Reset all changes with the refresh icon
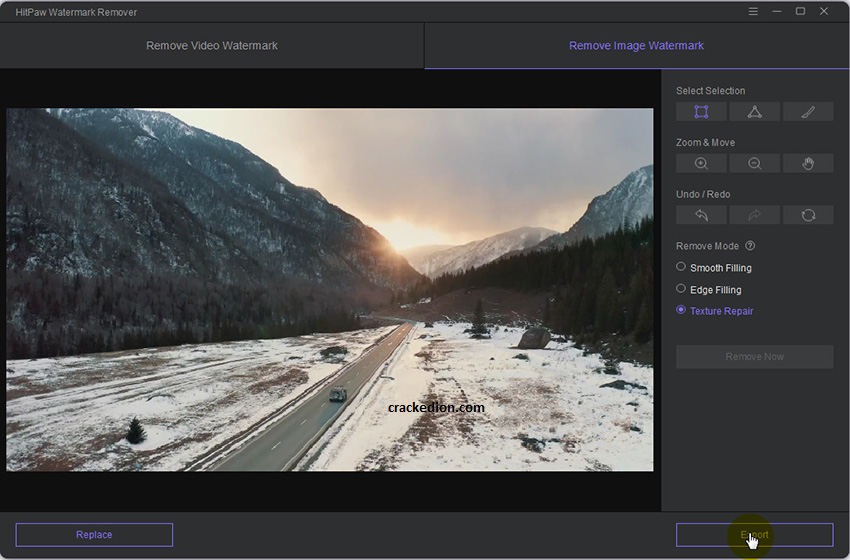The height and width of the screenshot is (560, 850). click(x=808, y=215)
